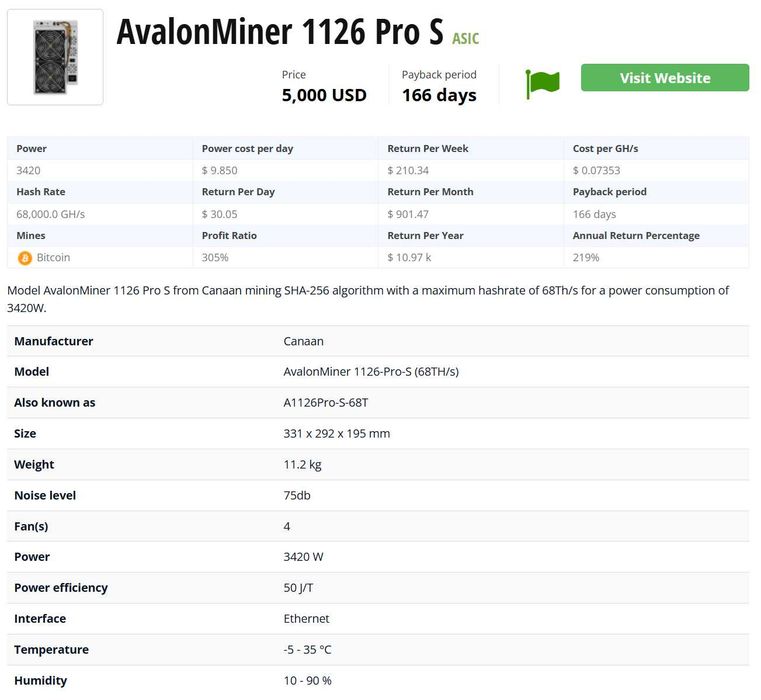
Task: Click the 11.2 kg weight value
Action: [x=302, y=465]
